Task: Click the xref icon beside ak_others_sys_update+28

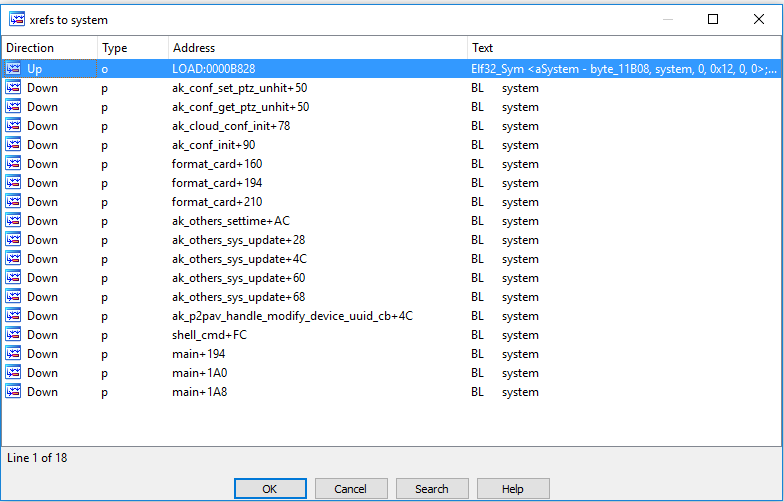Action: click(x=14, y=240)
